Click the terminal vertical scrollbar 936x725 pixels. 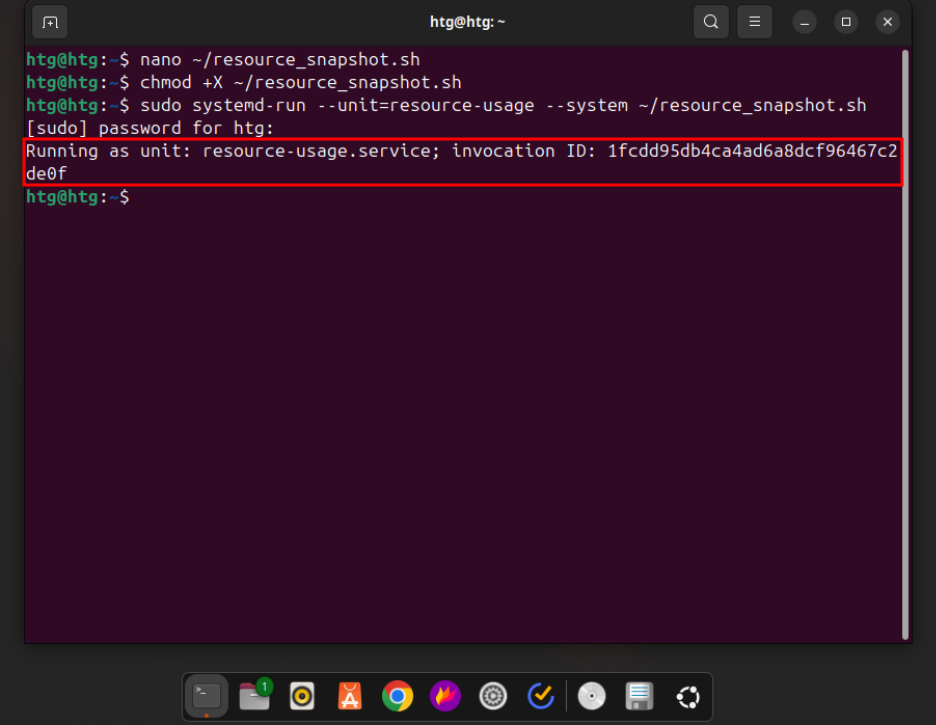tap(905, 344)
